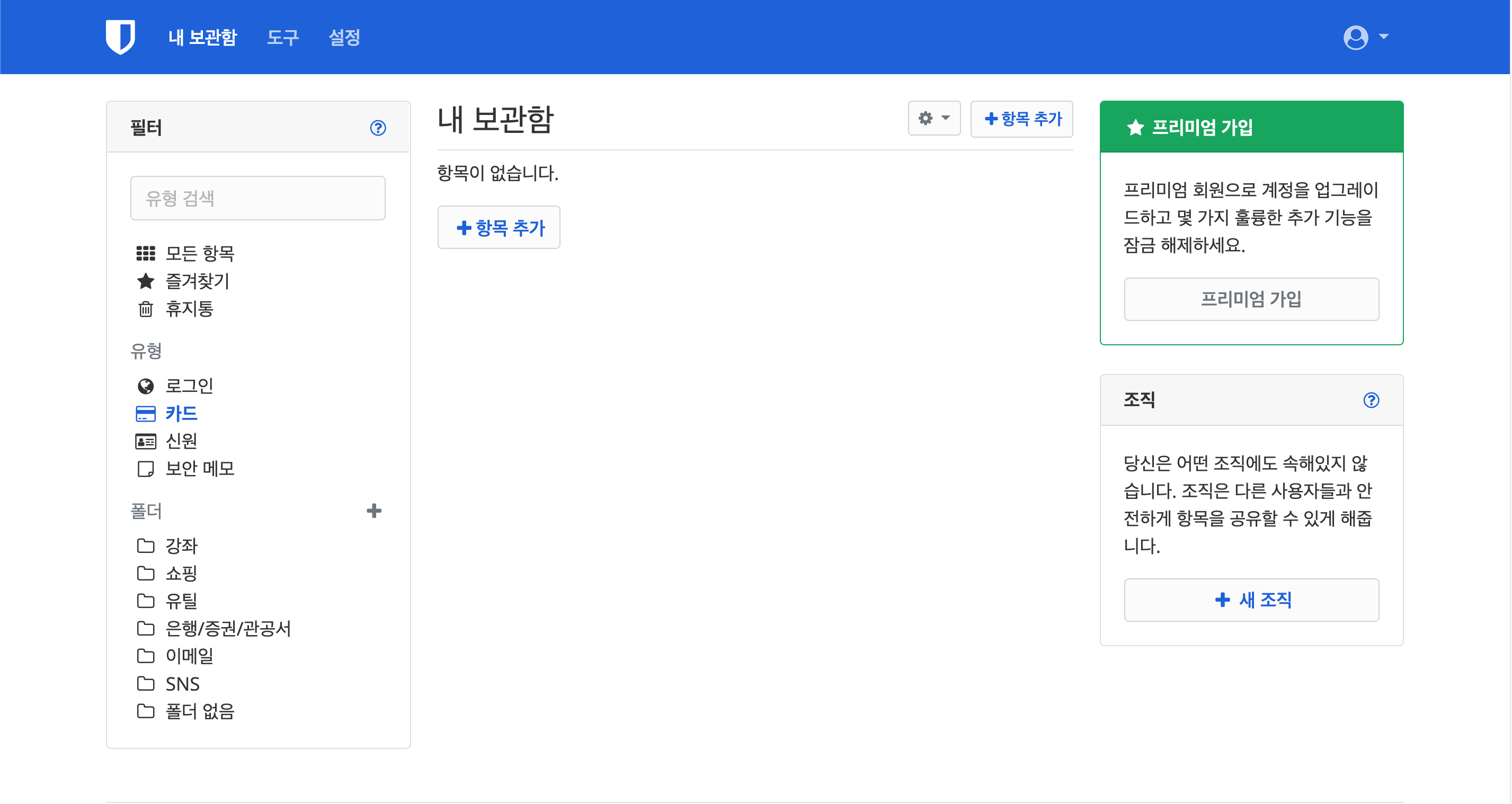This screenshot has height=804, width=1512.
Task: Open the account profile dropdown
Action: (x=1366, y=37)
